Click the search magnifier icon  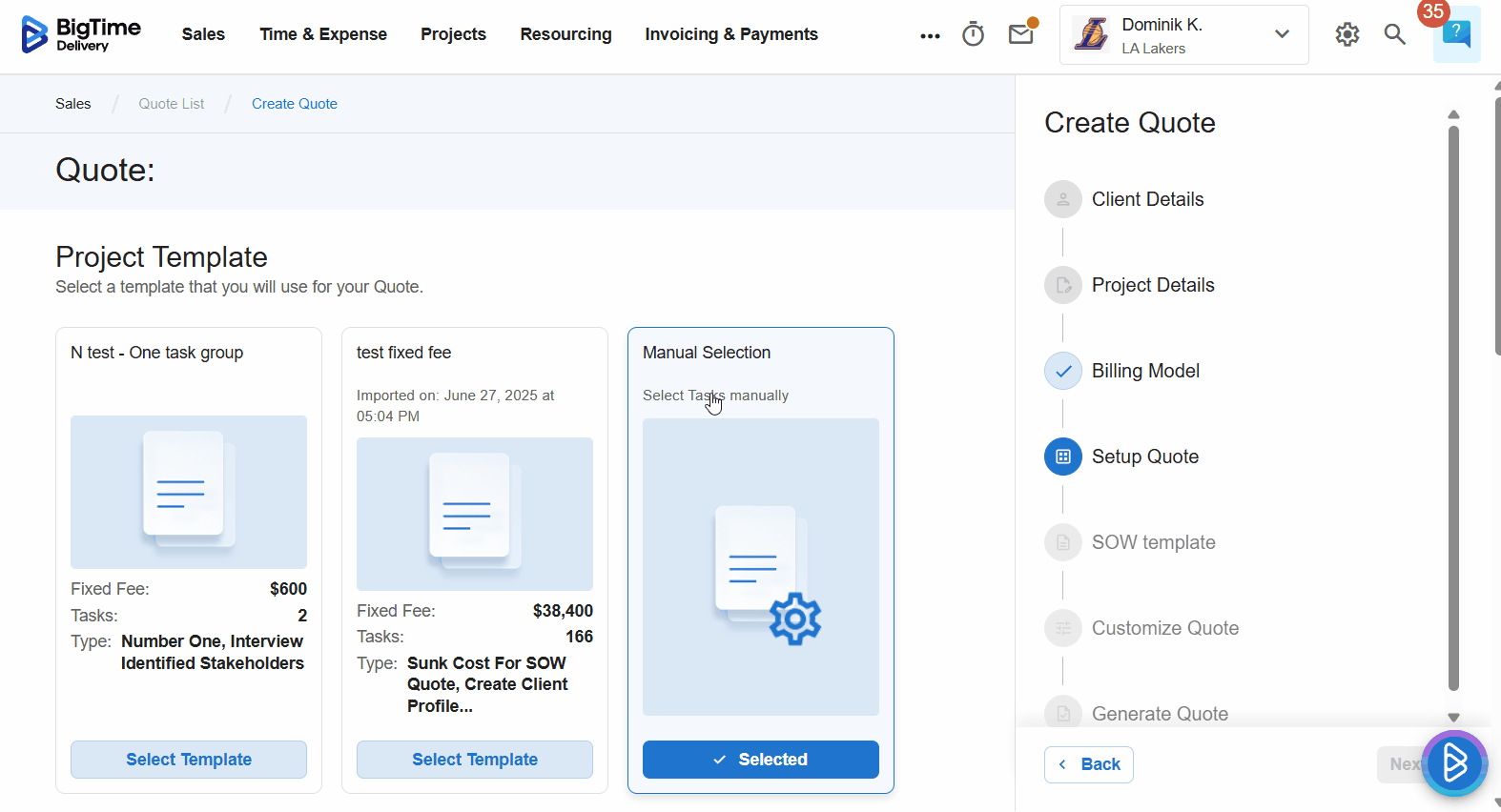click(x=1394, y=34)
